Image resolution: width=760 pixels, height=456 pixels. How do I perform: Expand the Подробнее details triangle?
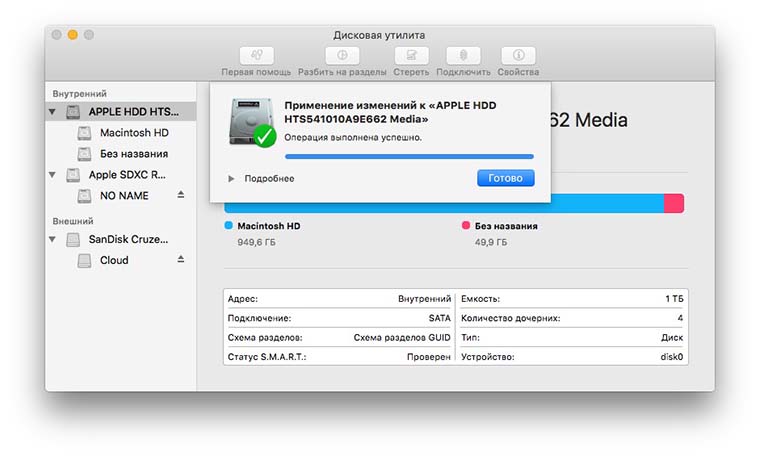[231, 179]
